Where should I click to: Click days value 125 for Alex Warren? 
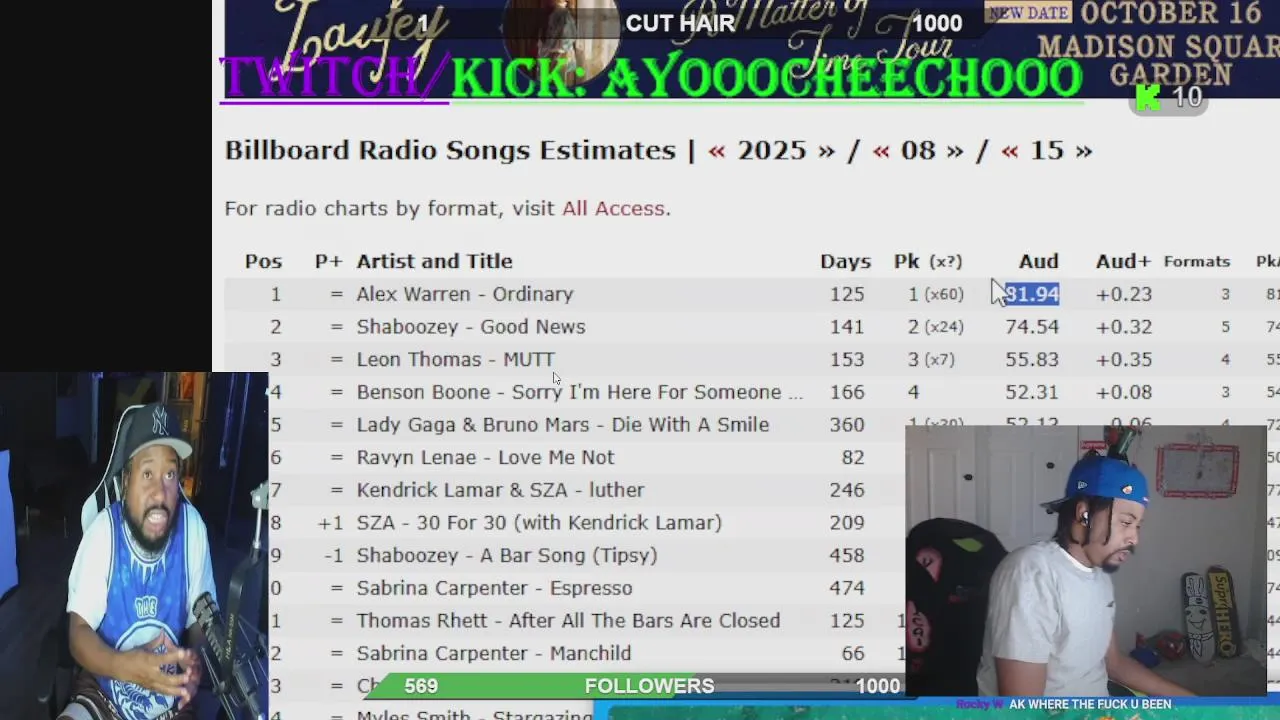pyautogui.click(x=847, y=294)
